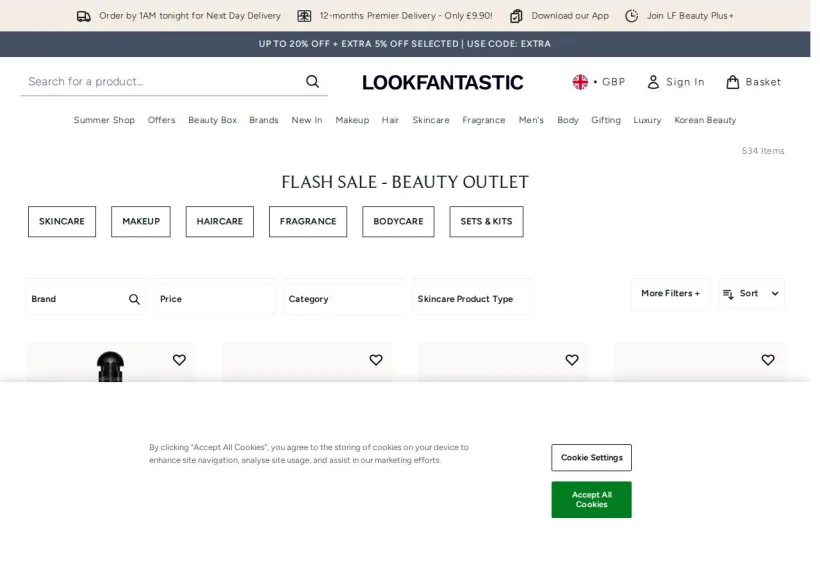Click wishlist heart on second product card
This screenshot has height=577, width=820.
pos(376,360)
